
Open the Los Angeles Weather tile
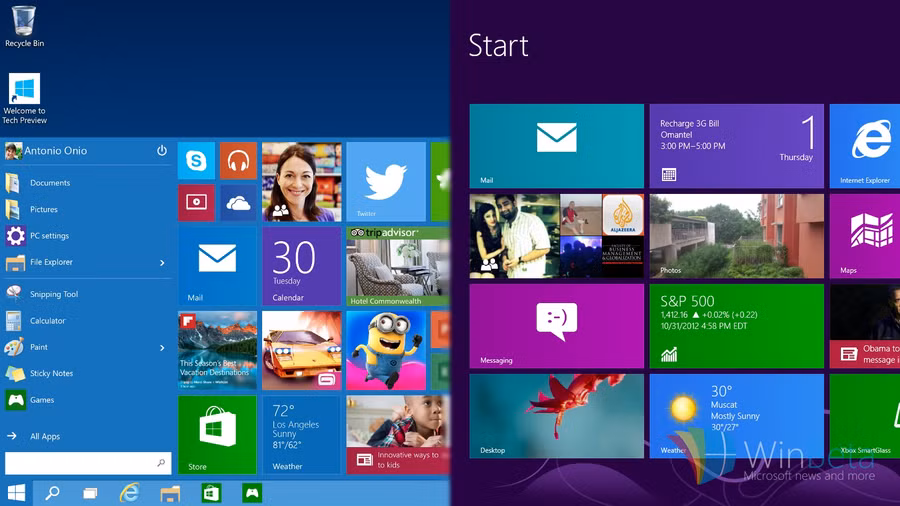301,435
